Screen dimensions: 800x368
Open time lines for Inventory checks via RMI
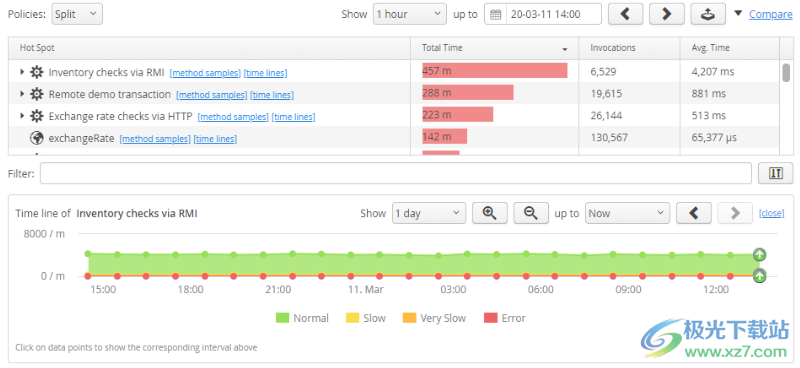tap(265, 73)
